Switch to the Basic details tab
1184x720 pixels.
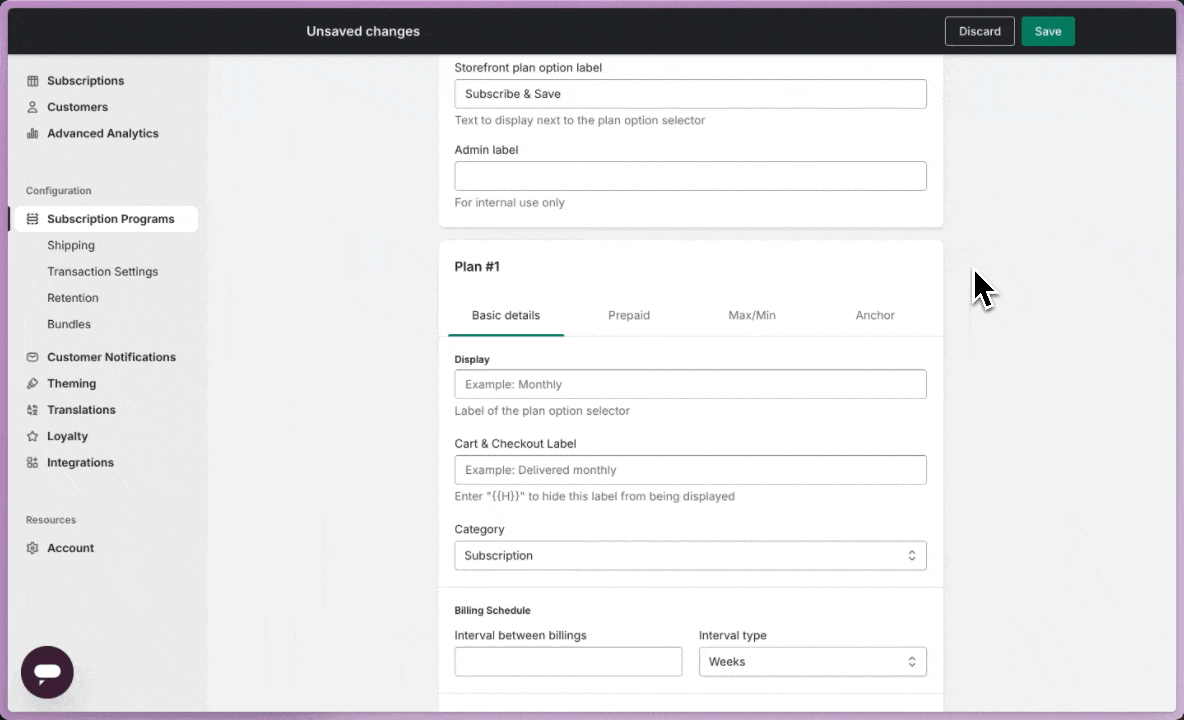(x=506, y=315)
